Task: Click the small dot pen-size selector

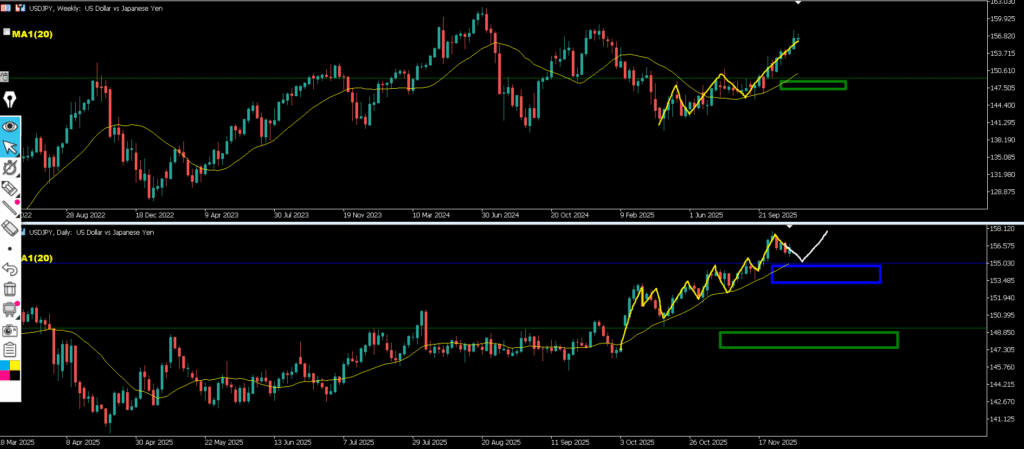Action: coord(11,248)
